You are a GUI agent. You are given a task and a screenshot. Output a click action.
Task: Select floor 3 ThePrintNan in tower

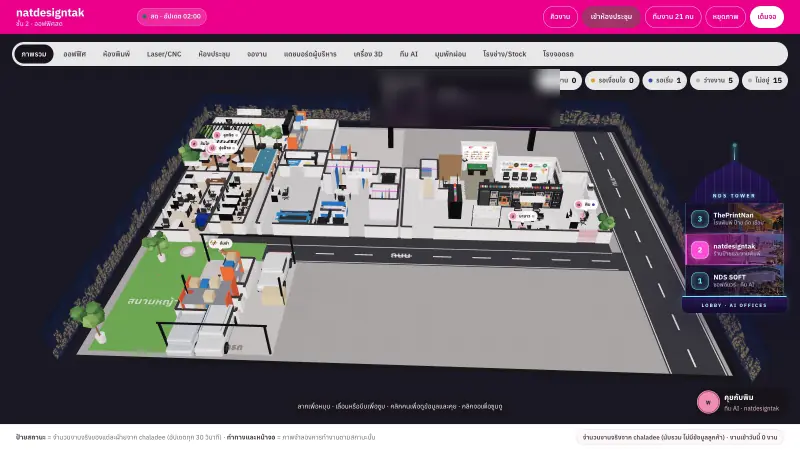(734, 219)
